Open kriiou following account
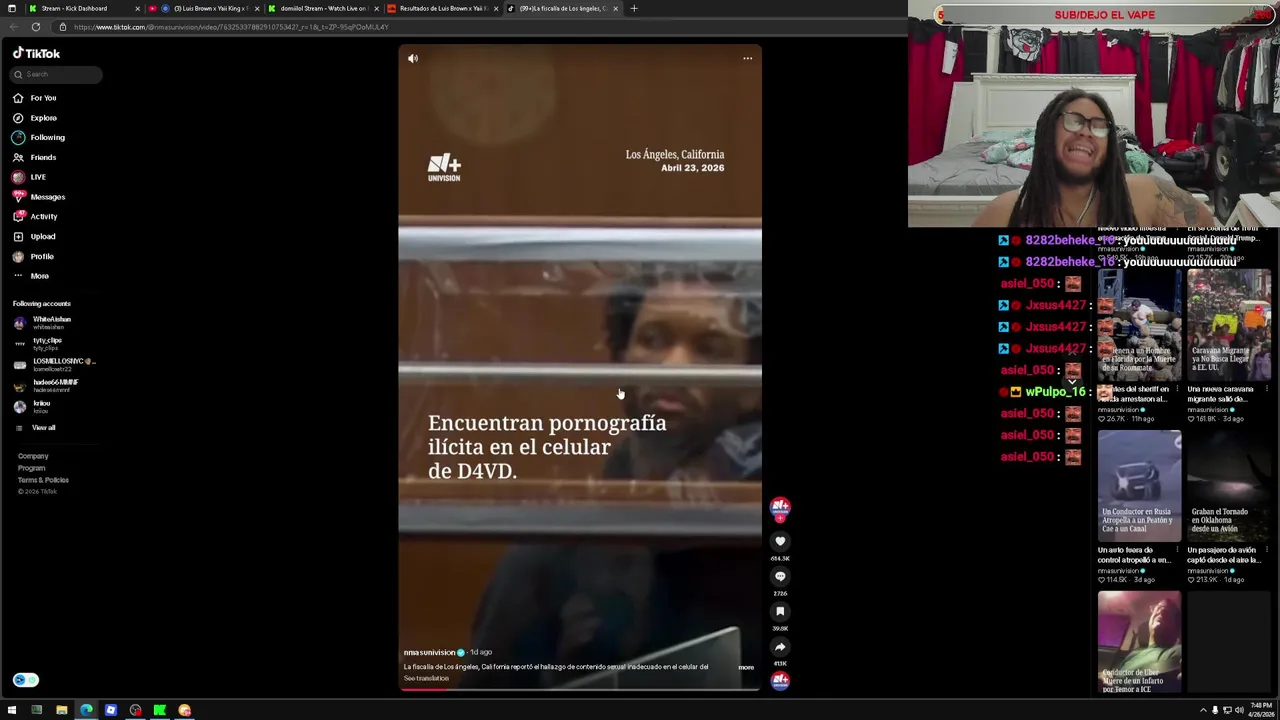 (x=41, y=406)
